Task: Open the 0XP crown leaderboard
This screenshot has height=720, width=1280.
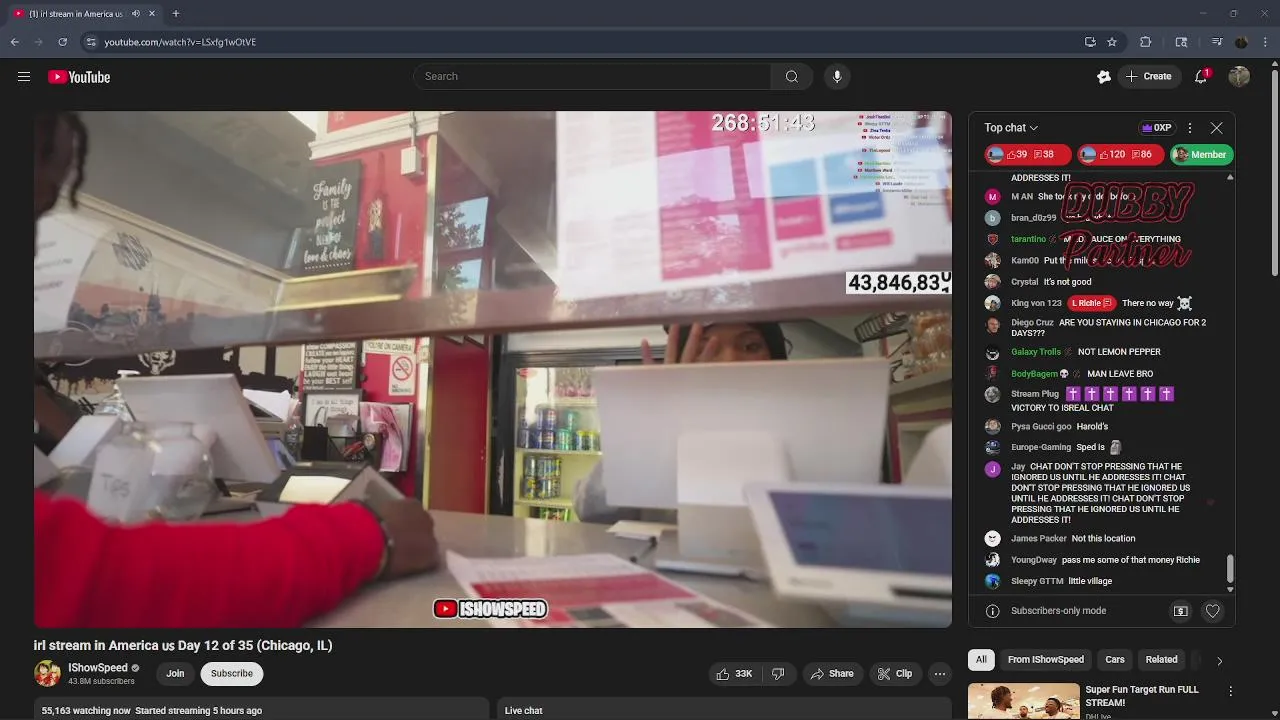Action: pos(1157,128)
